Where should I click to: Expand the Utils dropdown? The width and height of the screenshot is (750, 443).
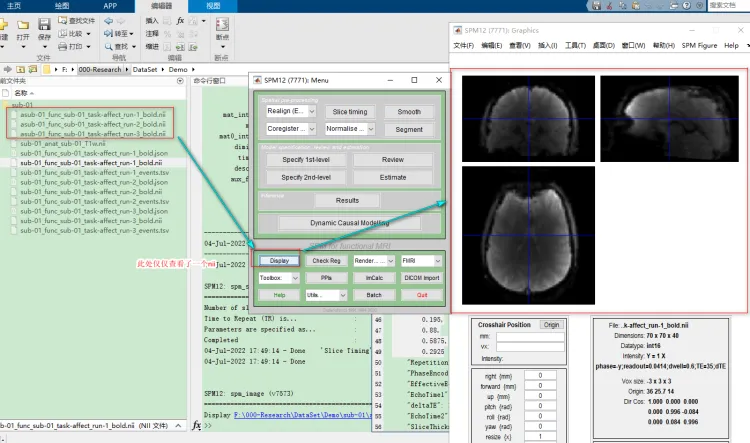pos(343,295)
